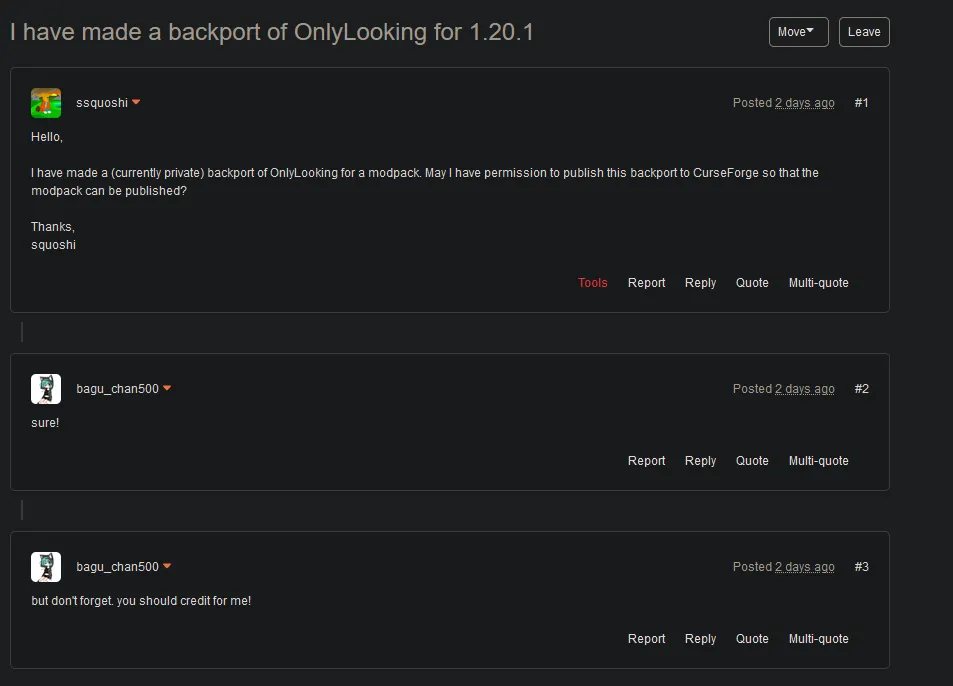953x686 pixels.
Task: Quote the 'you should credit for me' post
Action: [752, 638]
